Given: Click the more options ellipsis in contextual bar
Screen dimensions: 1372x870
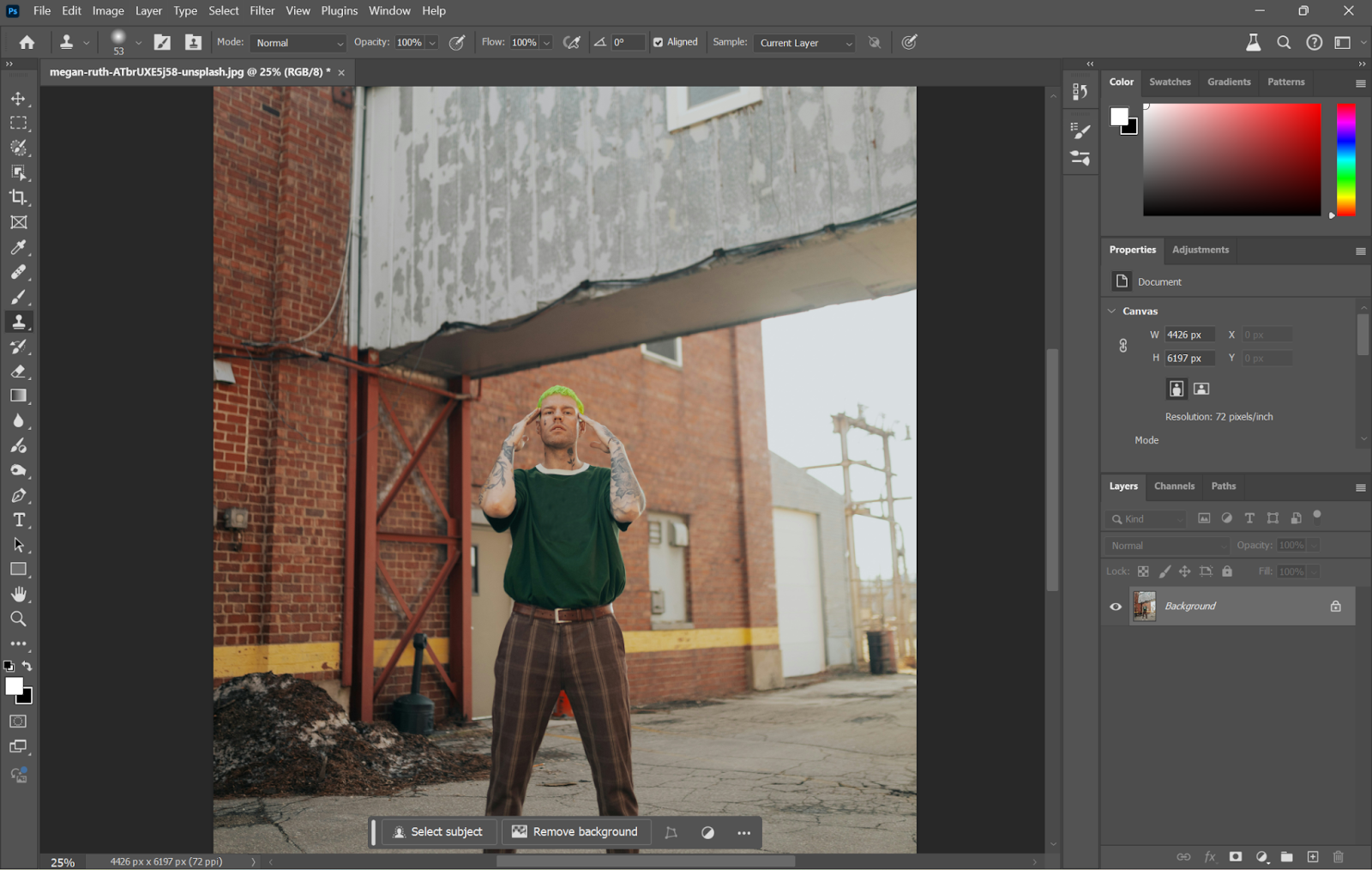Looking at the screenshot, I should click(743, 833).
